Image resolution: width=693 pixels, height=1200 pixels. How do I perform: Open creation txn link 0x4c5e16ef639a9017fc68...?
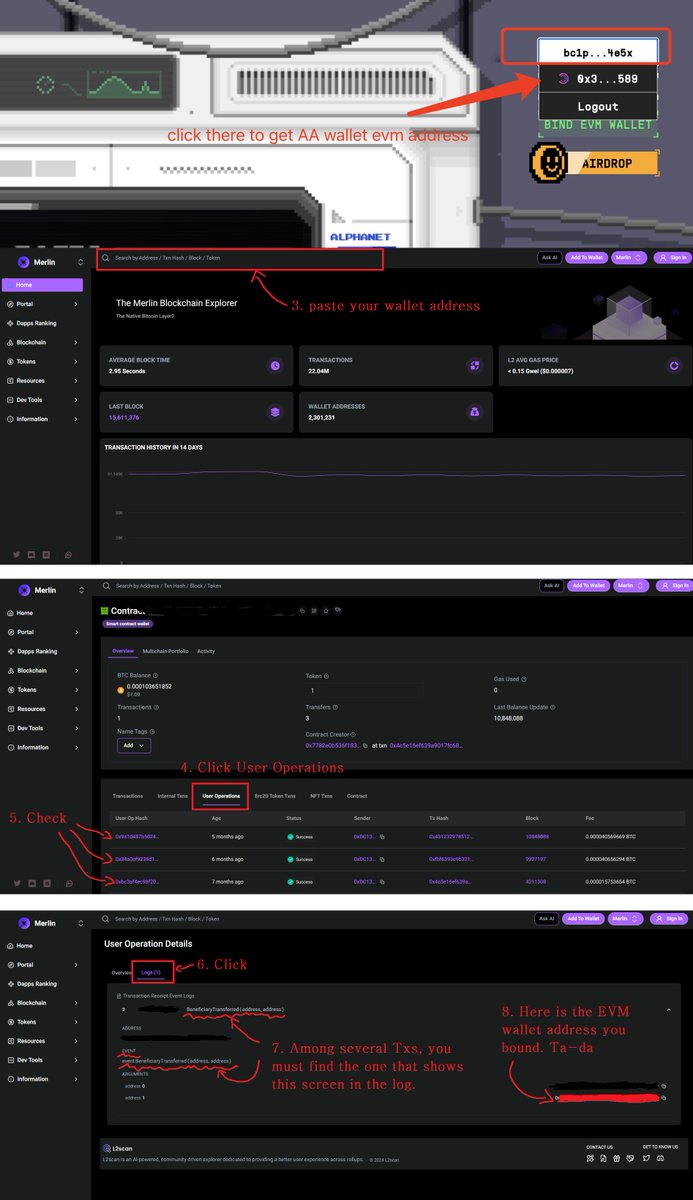click(426, 745)
